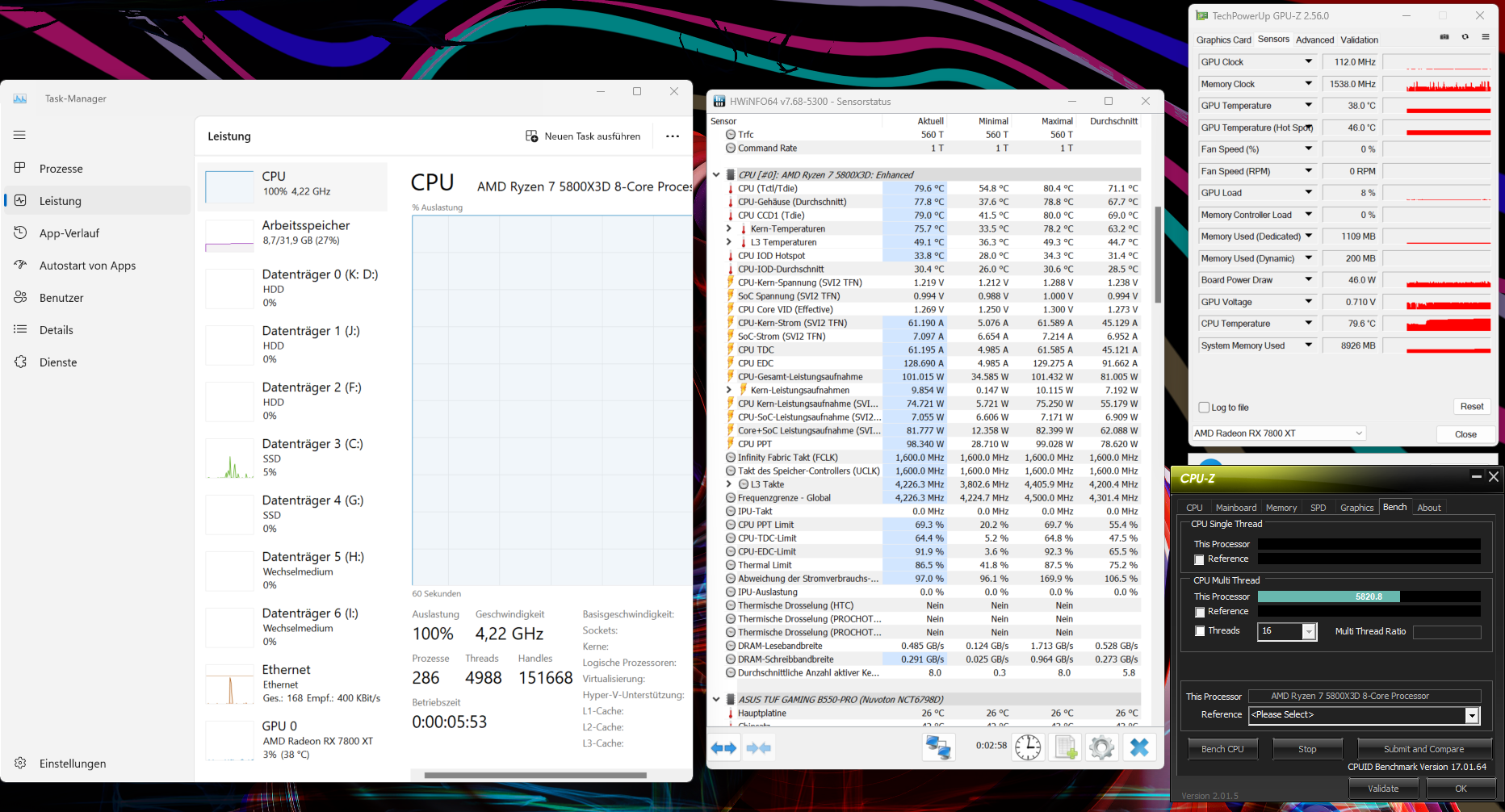Switch to Advanced tab in GPU-Z

coord(1314,40)
